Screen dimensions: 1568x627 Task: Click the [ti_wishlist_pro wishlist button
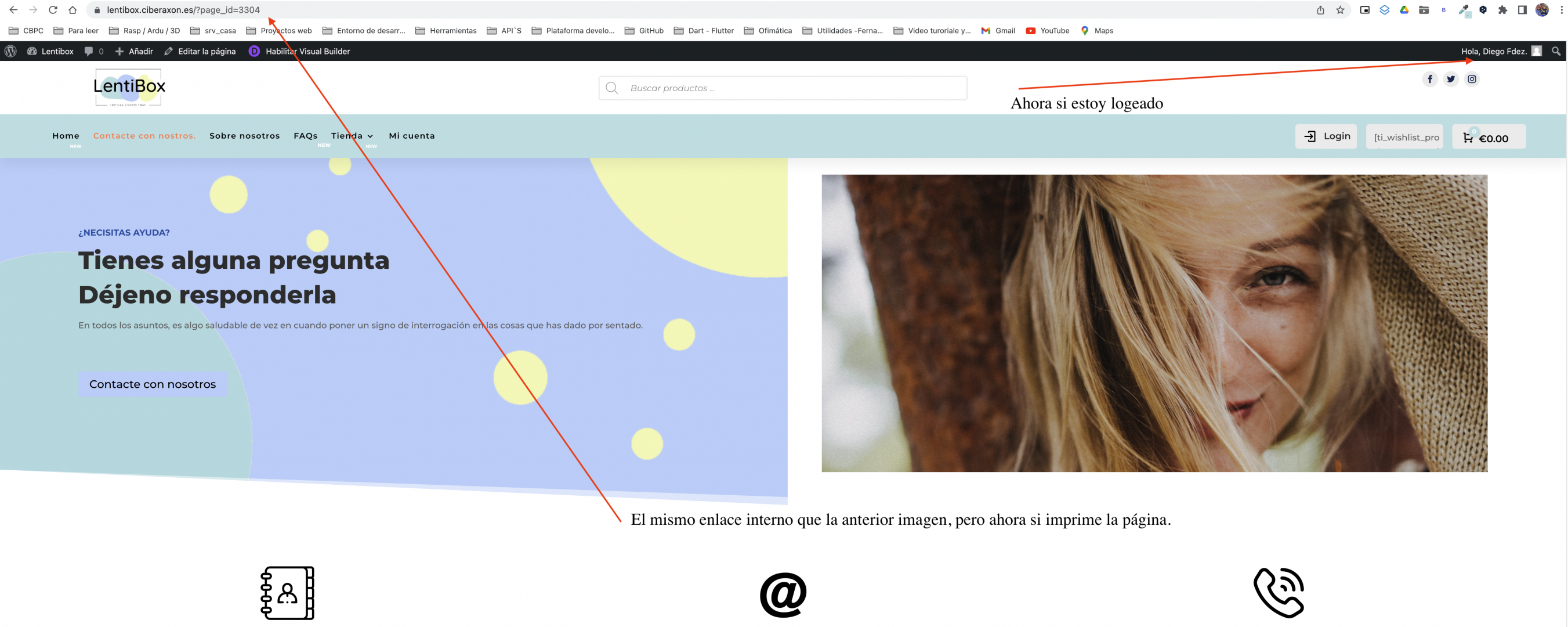click(x=1404, y=136)
